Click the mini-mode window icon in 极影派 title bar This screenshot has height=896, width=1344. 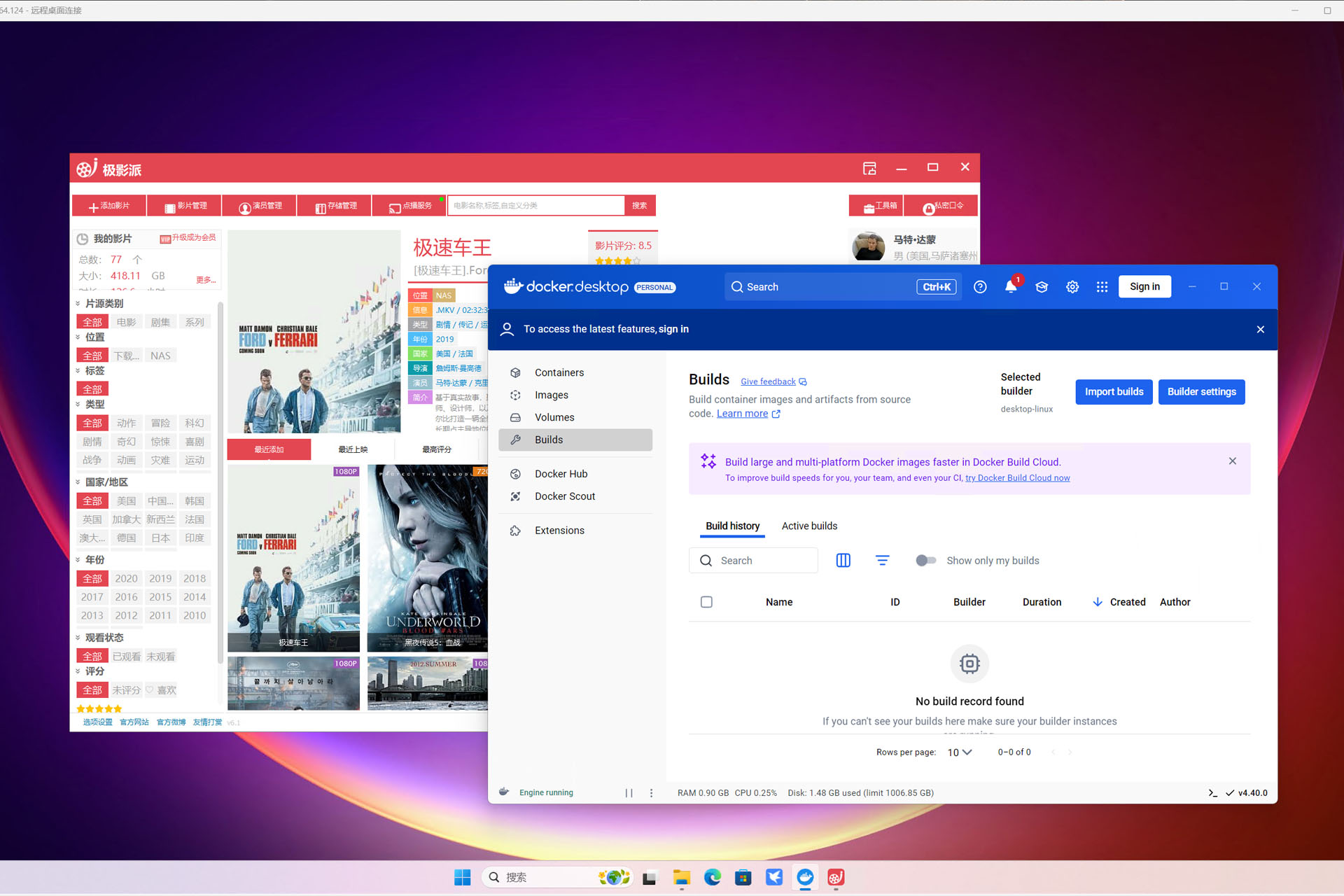pos(869,168)
